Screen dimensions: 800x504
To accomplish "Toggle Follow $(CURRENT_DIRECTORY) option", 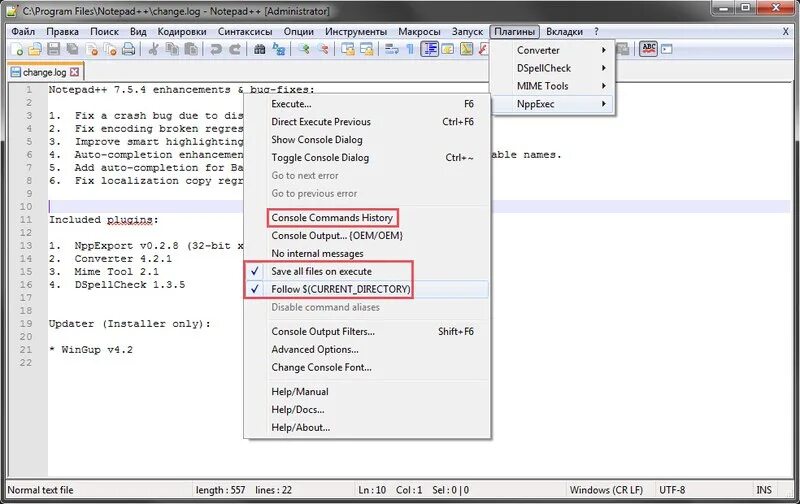I will 366,289.
